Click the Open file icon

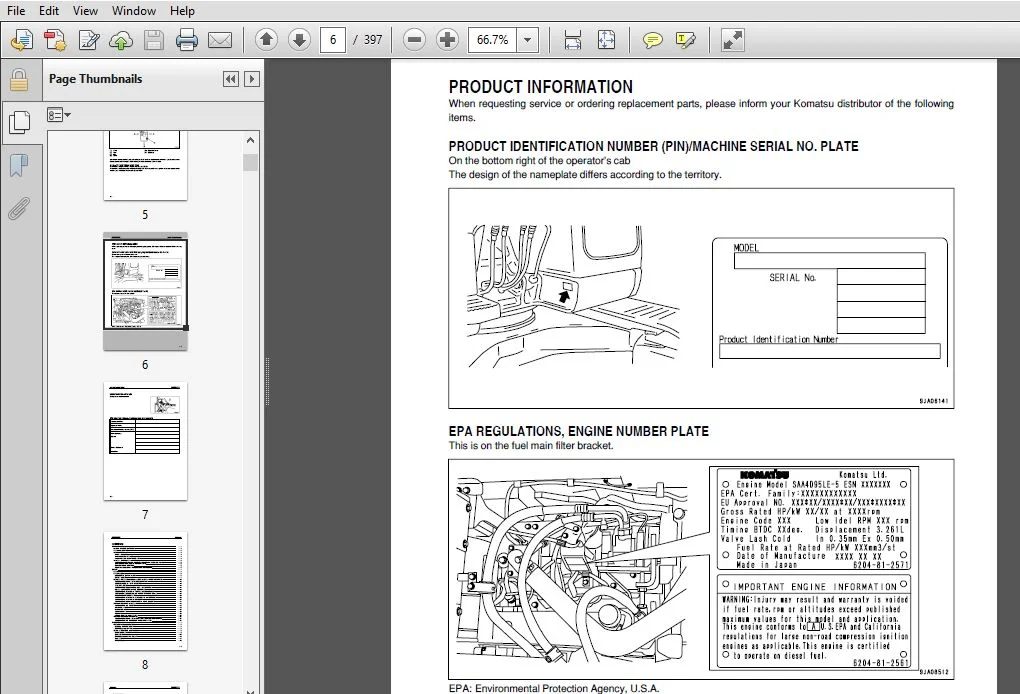(21, 40)
